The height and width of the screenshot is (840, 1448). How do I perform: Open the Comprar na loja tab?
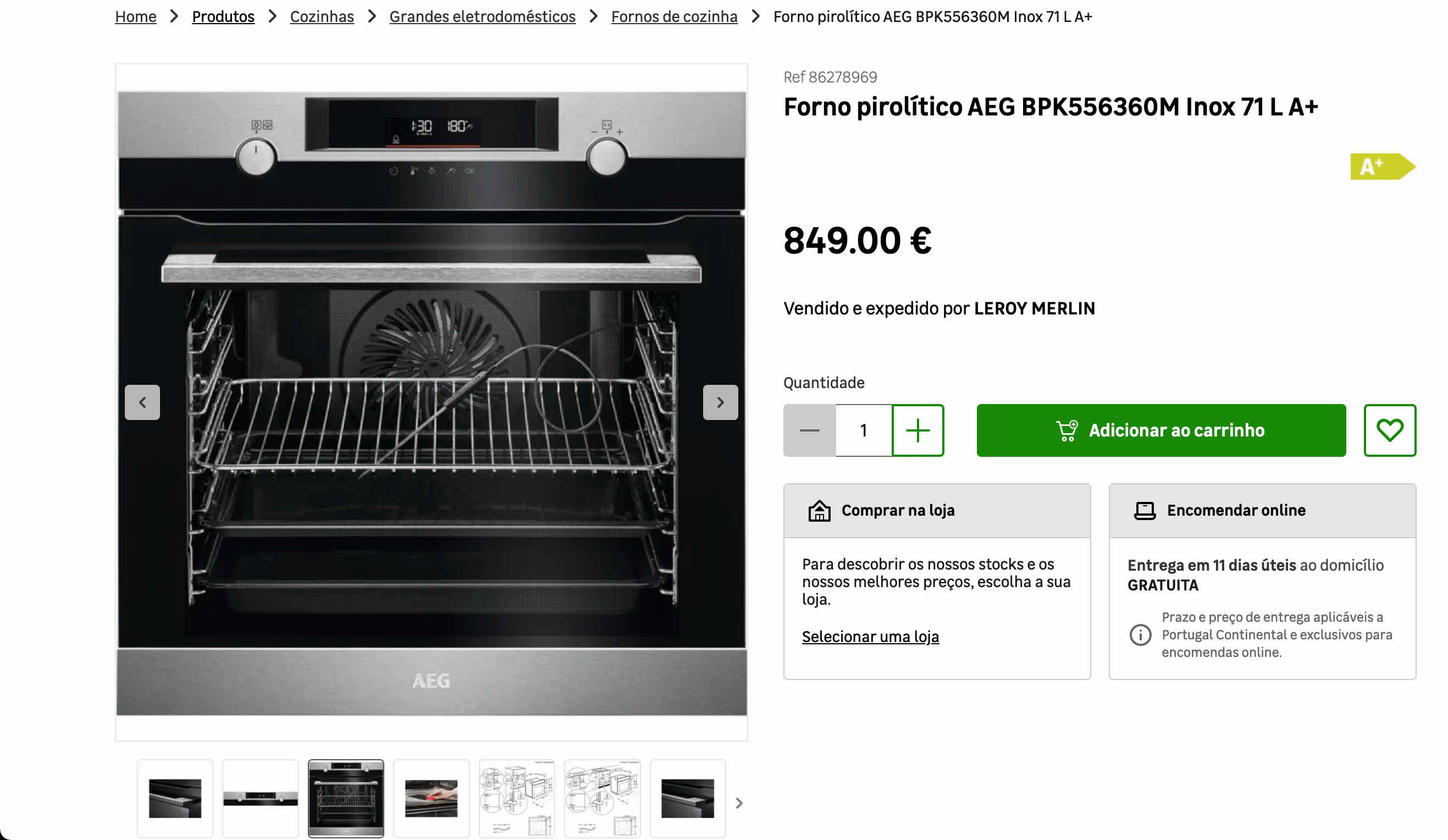point(937,511)
